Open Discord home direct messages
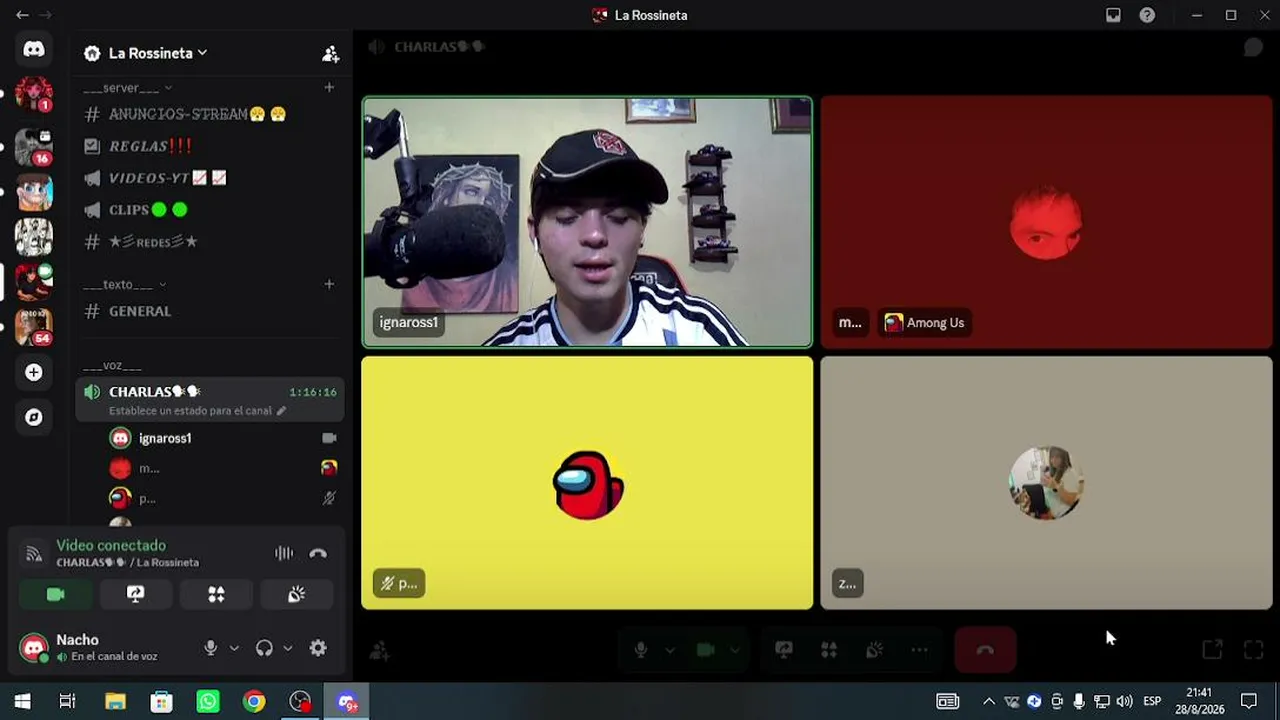 coord(34,49)
